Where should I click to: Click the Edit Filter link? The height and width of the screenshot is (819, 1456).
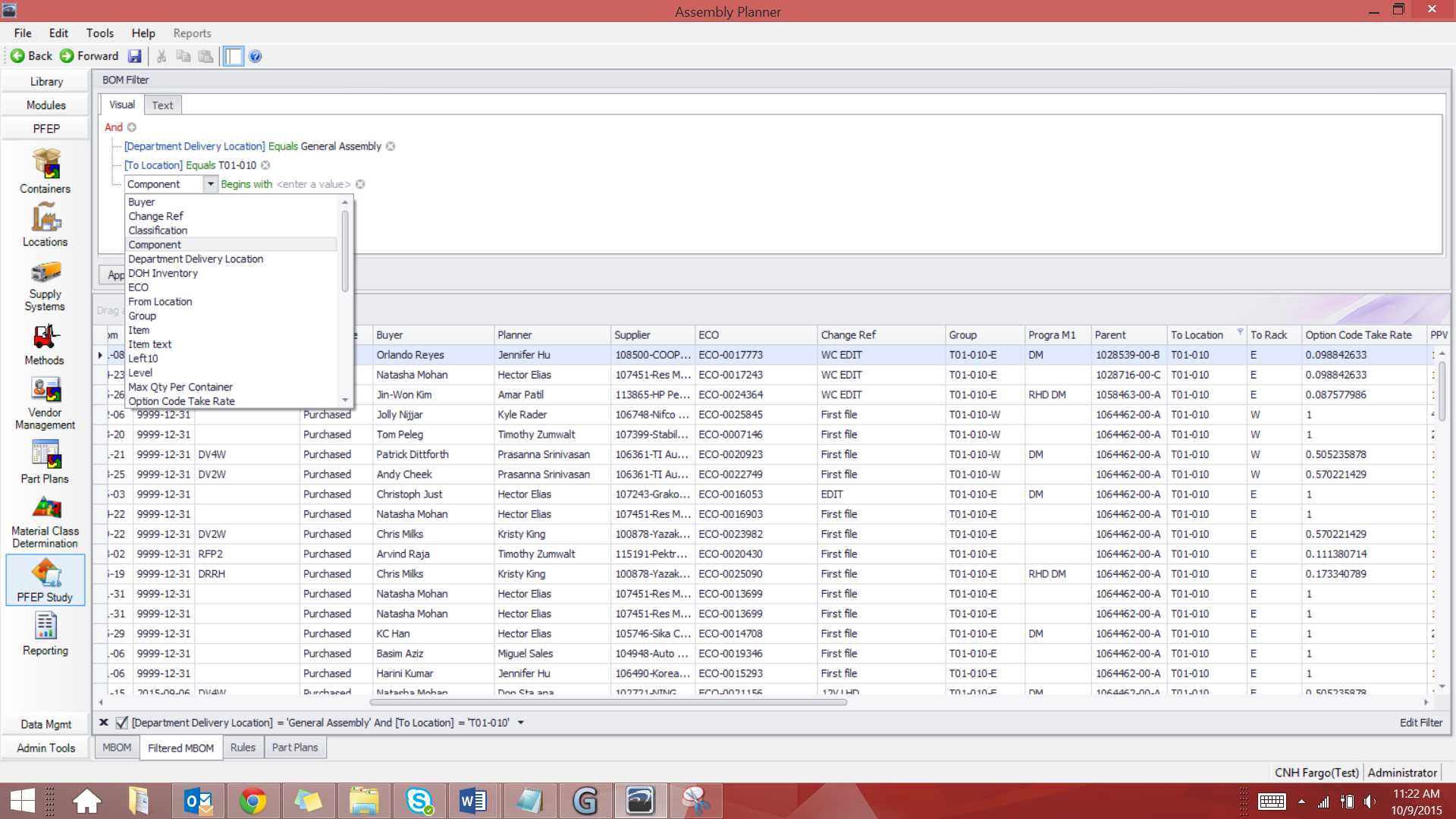tap(1420, 723)
